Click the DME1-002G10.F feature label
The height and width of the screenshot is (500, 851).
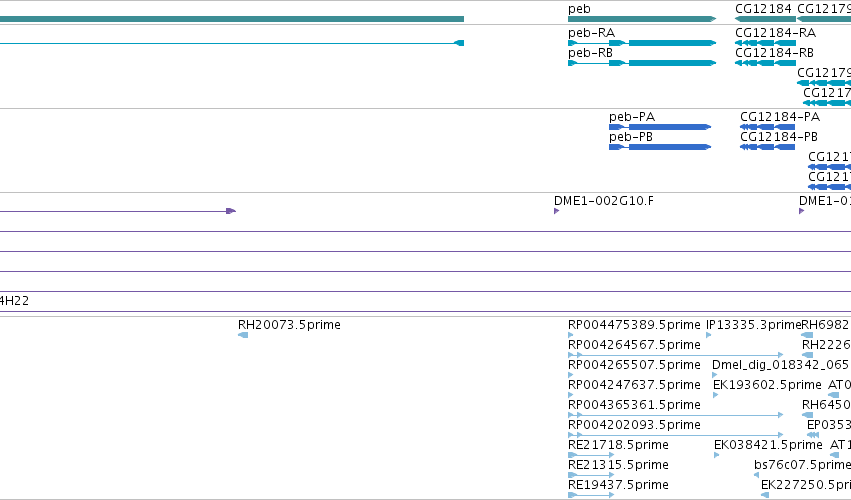point(604,201)
